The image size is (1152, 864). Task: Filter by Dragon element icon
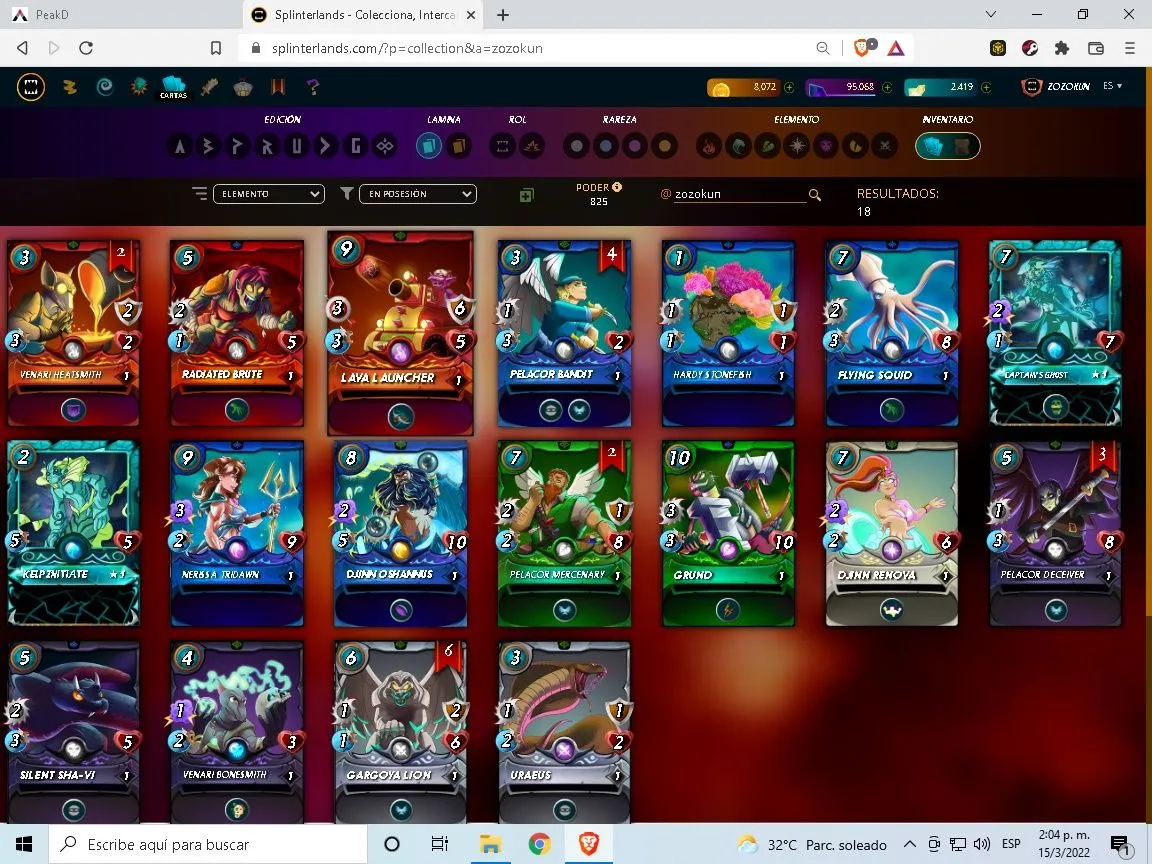(856, 145)
